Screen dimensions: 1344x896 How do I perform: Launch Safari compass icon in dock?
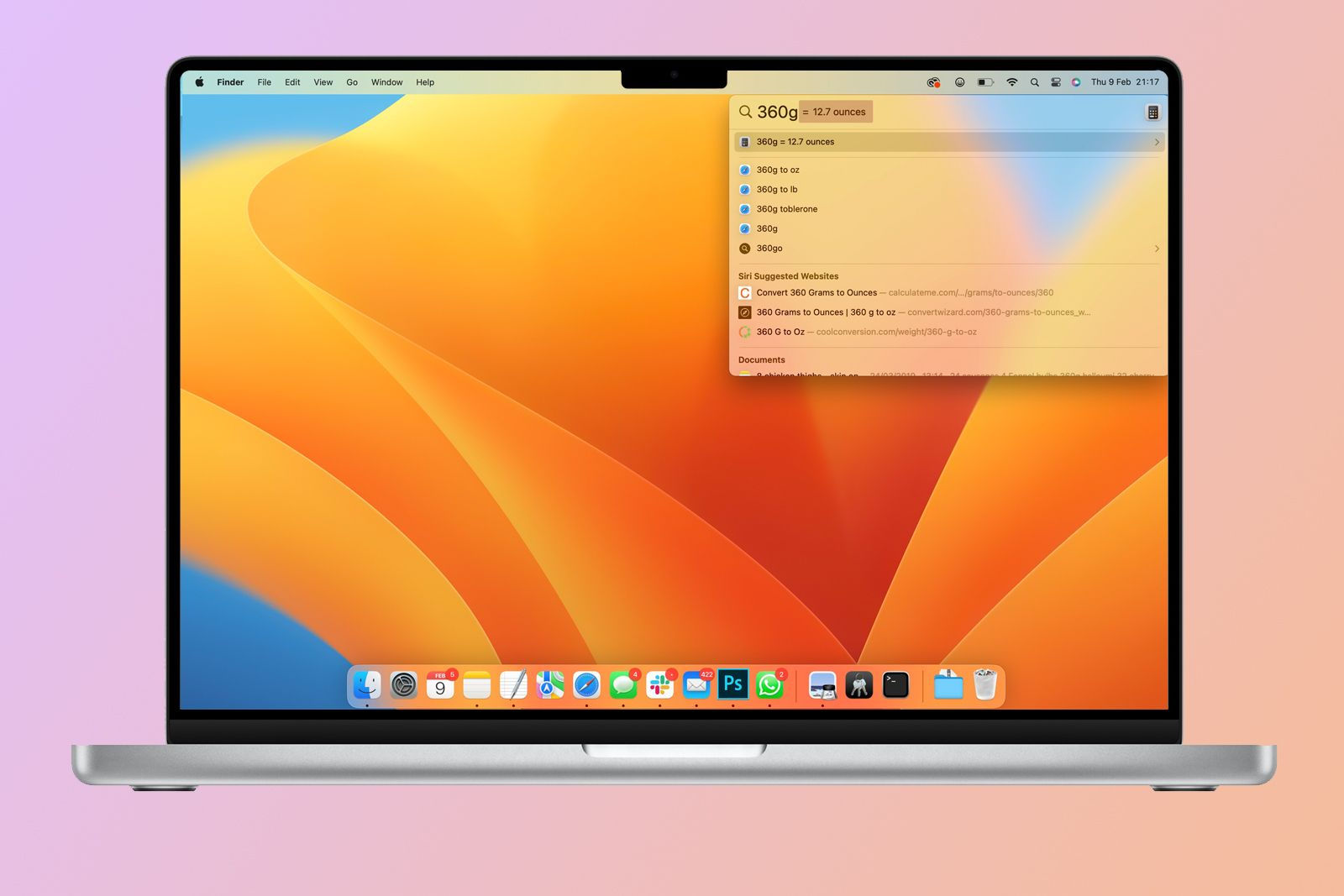(x=586, y=685)
